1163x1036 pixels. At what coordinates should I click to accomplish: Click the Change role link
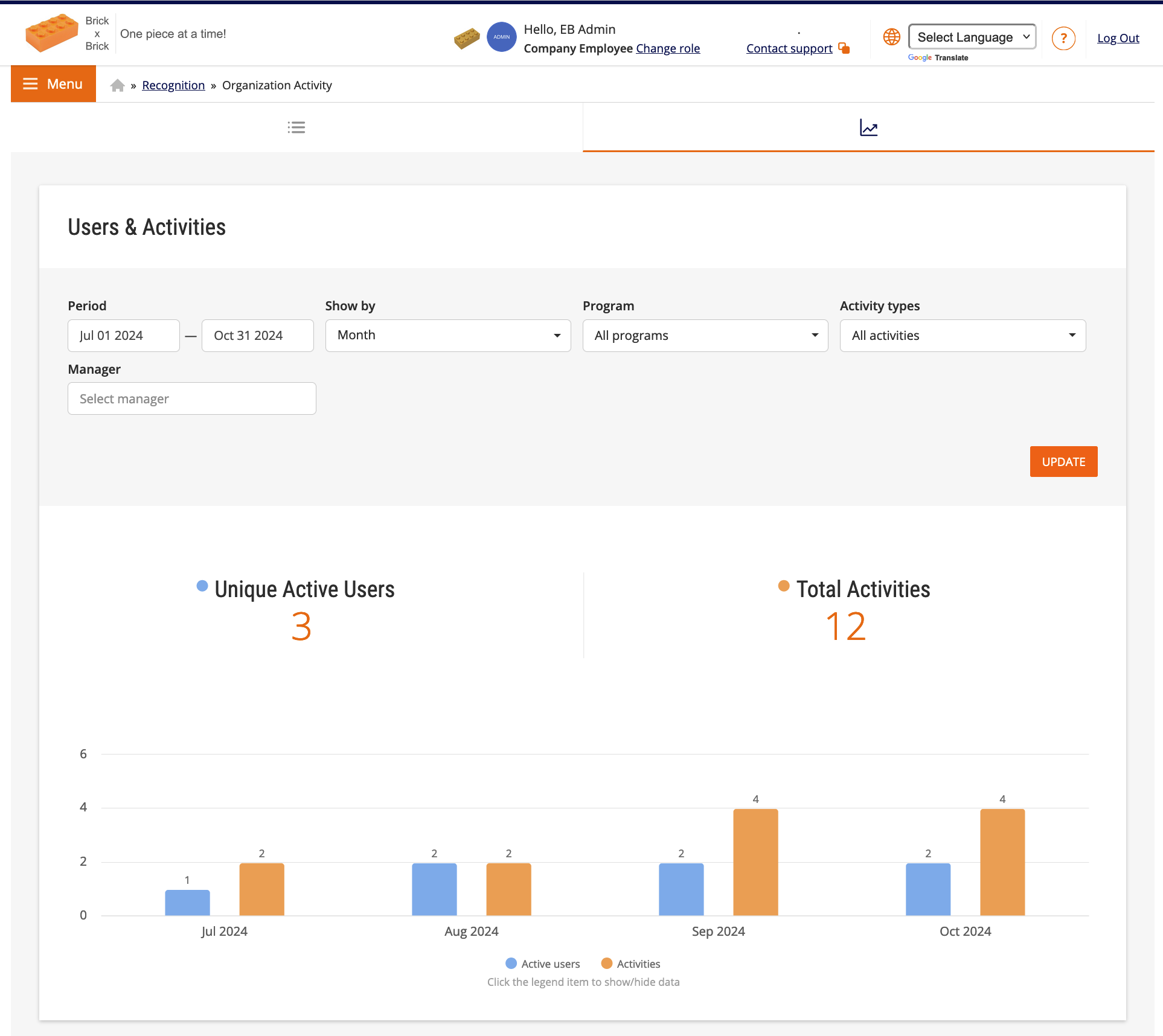pos(668,48)
